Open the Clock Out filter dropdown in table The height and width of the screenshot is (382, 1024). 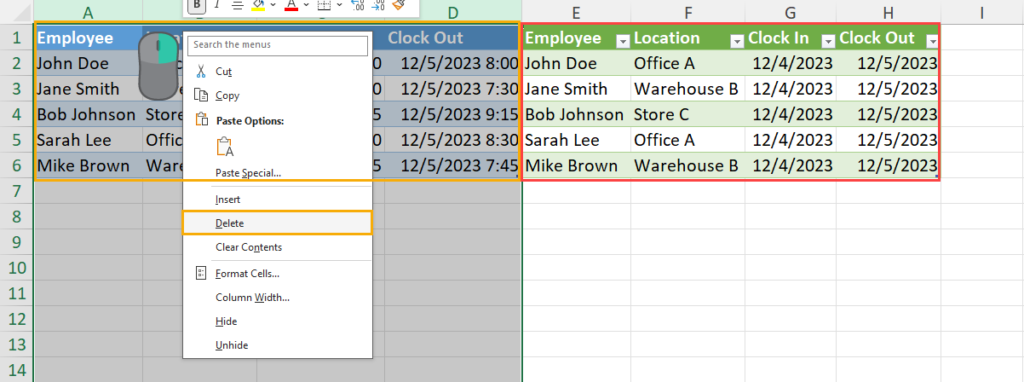click(932, 41)
